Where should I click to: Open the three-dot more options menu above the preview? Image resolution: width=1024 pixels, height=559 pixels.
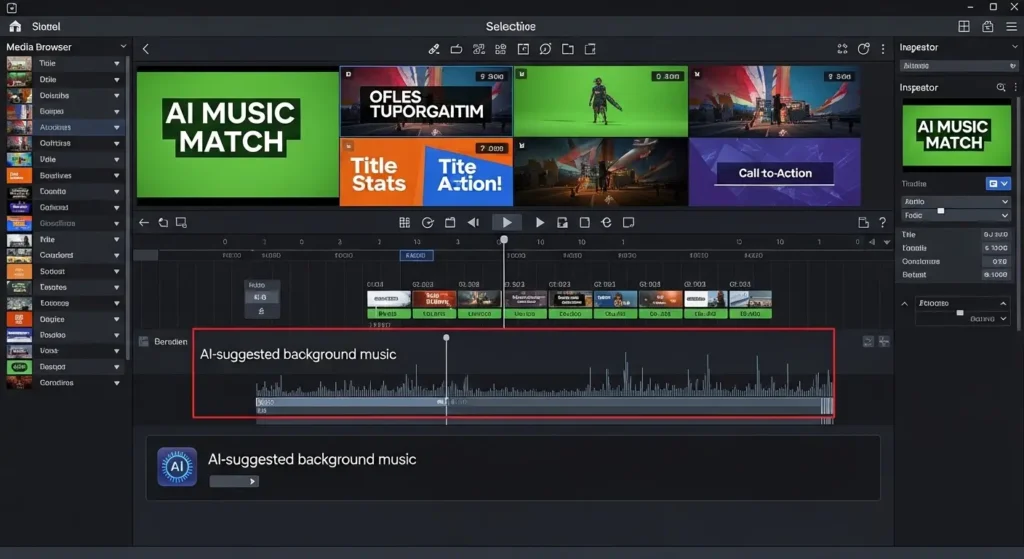(x=883, y=49)
